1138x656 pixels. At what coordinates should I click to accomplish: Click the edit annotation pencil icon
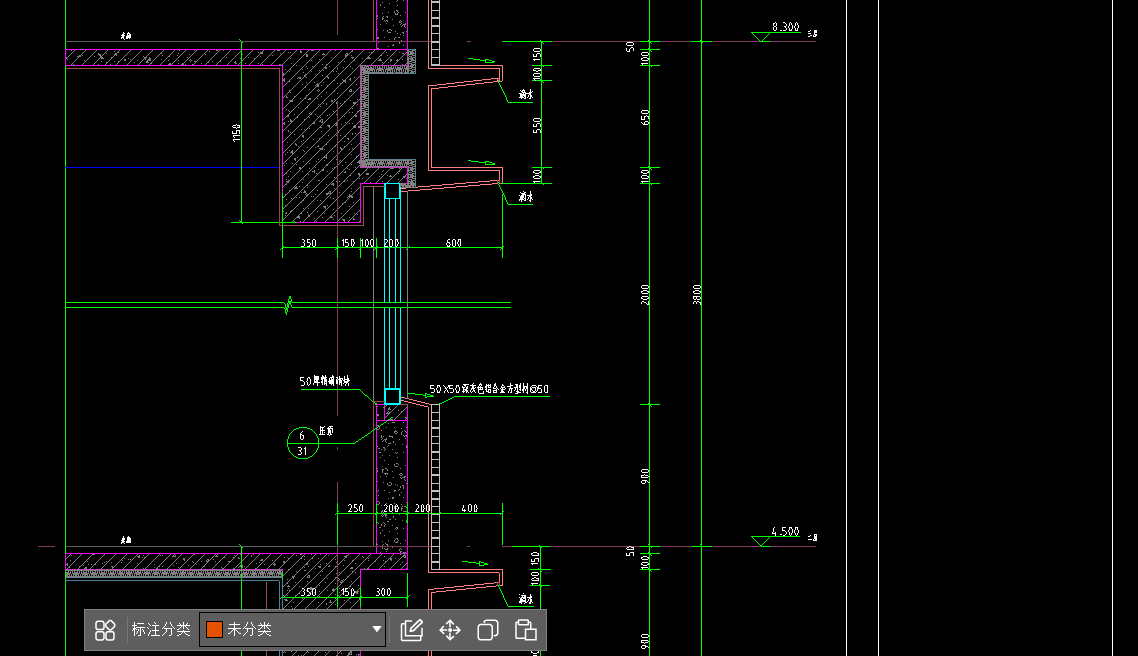click(x=412, y=630)
